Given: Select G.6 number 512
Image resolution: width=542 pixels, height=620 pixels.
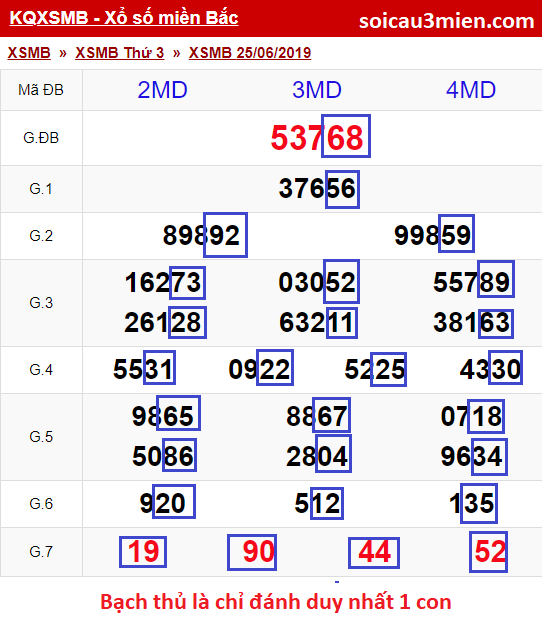Looking at the screenshot, I should (x=317, y=503).
